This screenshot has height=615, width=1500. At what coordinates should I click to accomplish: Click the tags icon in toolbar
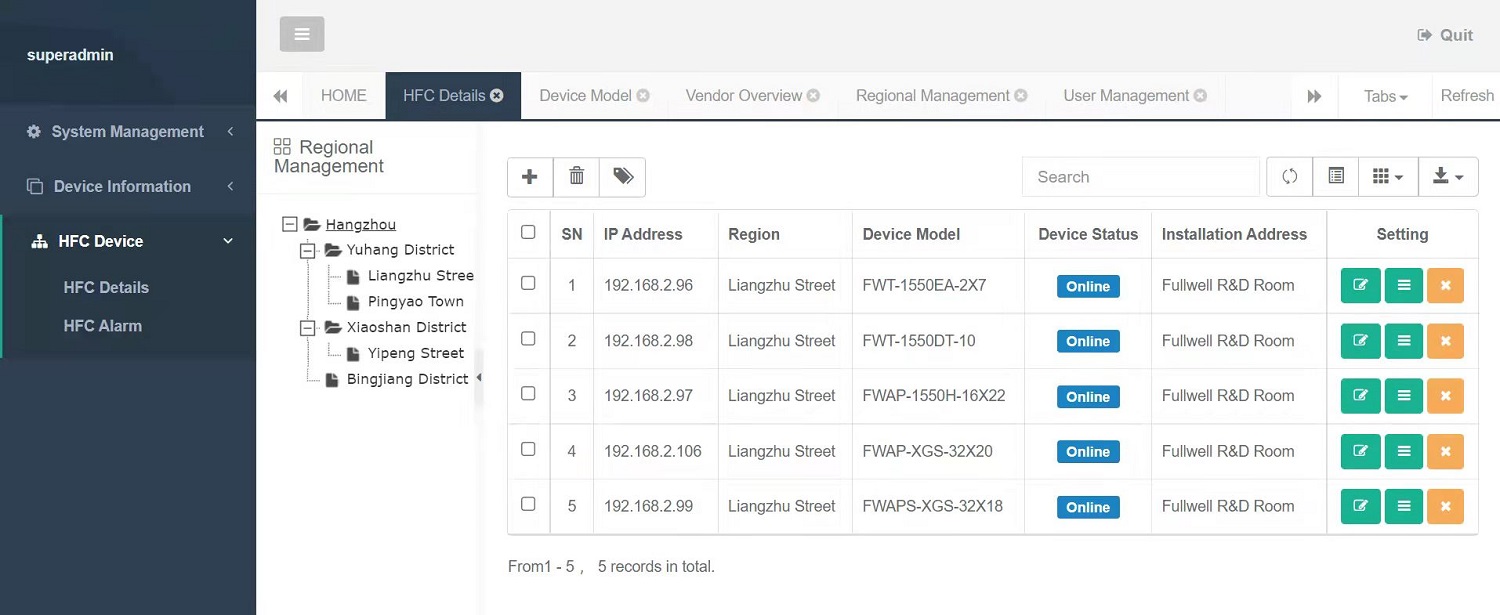point(623,177)
